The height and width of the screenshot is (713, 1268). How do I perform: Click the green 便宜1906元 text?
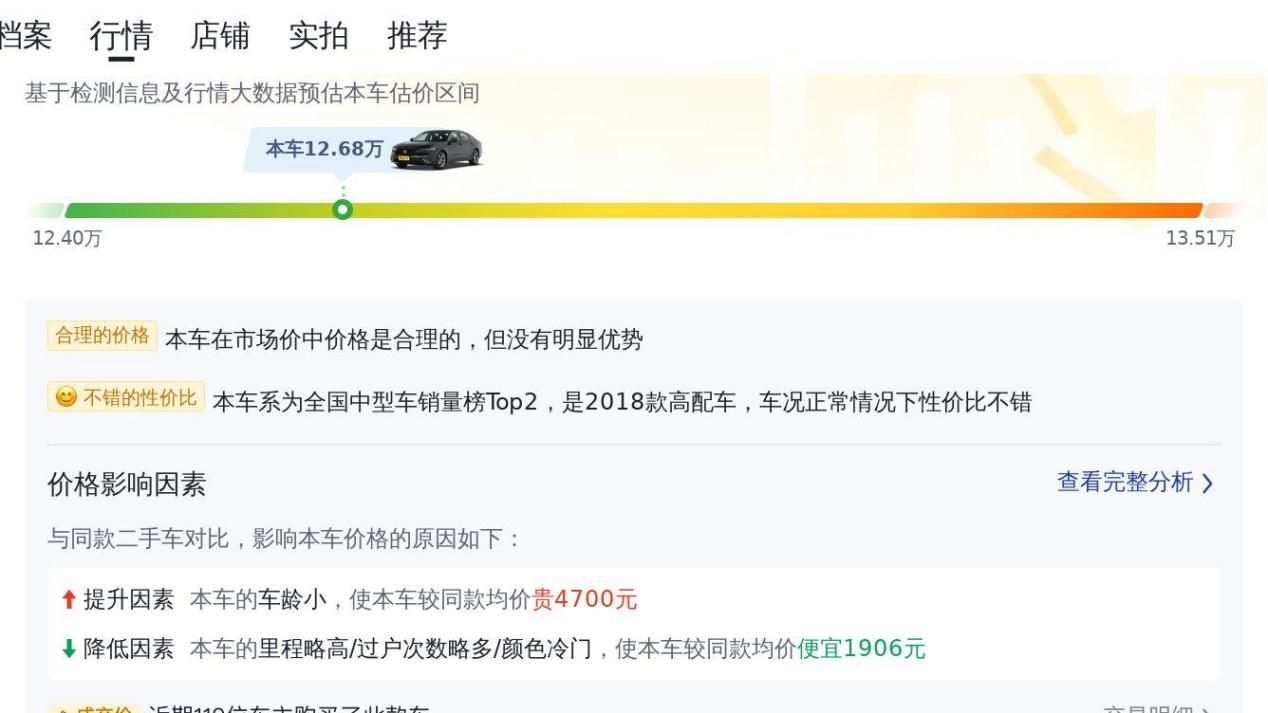tap(861, 649)
